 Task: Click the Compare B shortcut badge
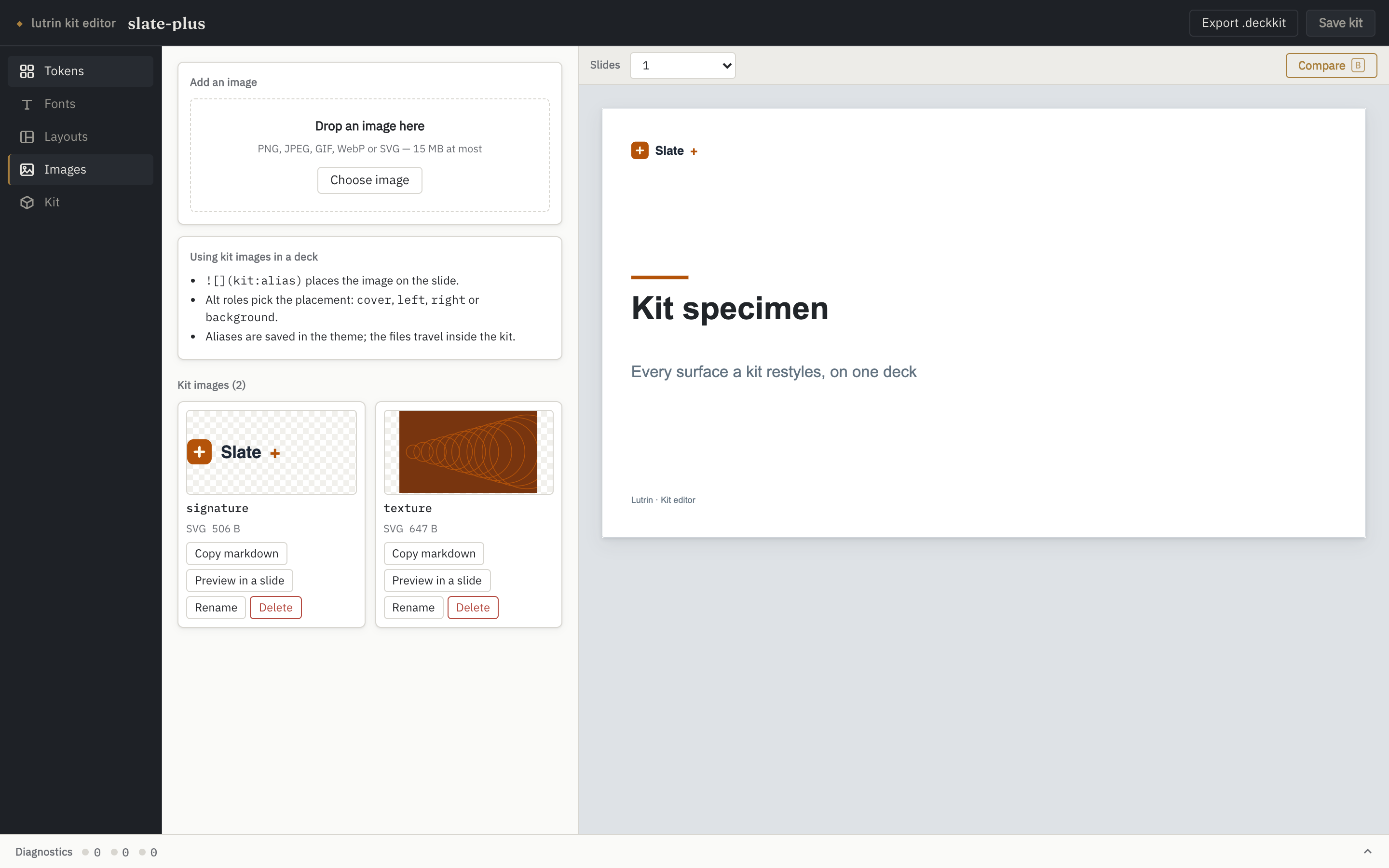[1358, 66]
